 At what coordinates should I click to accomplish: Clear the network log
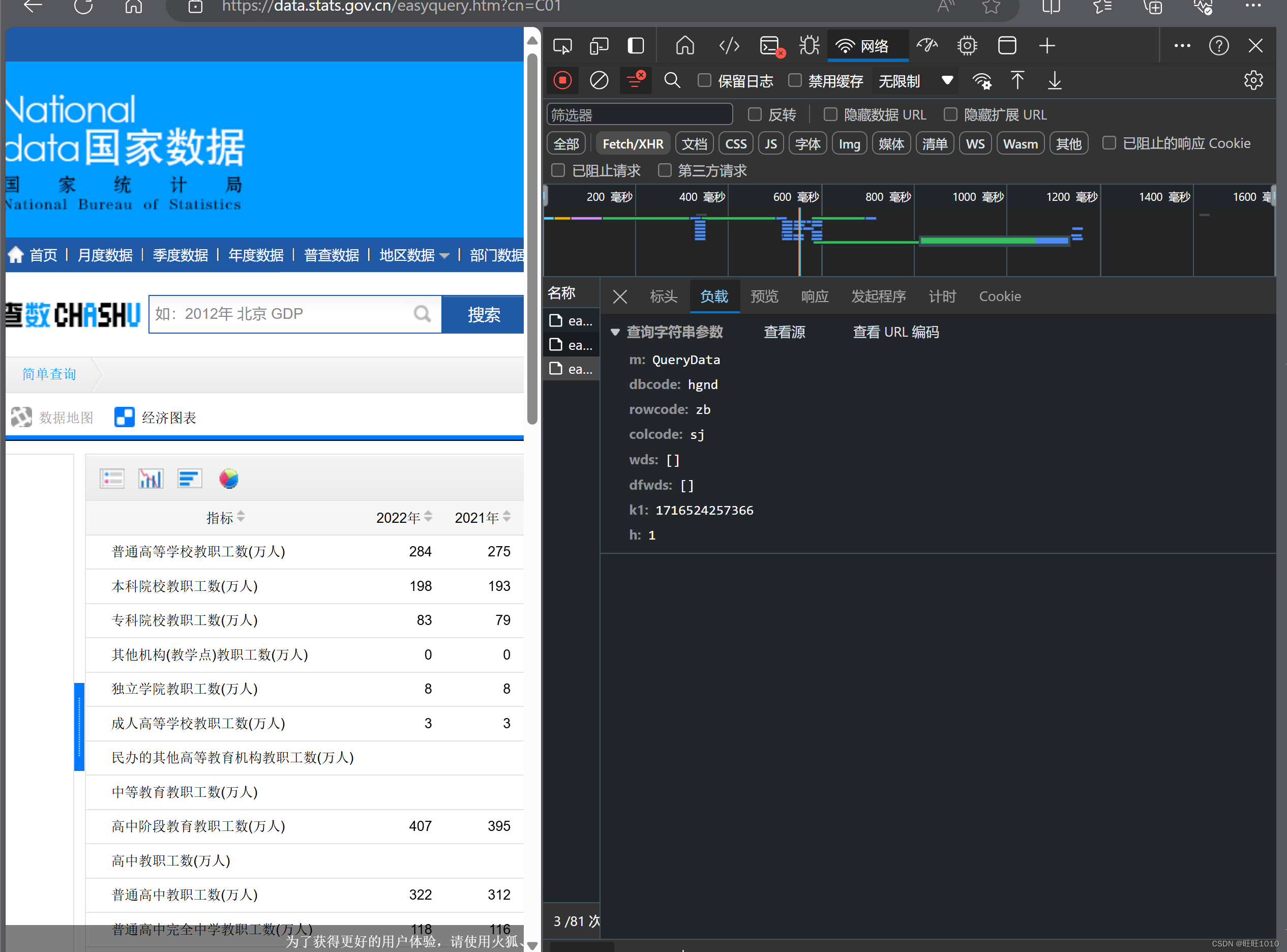(598, 80)
